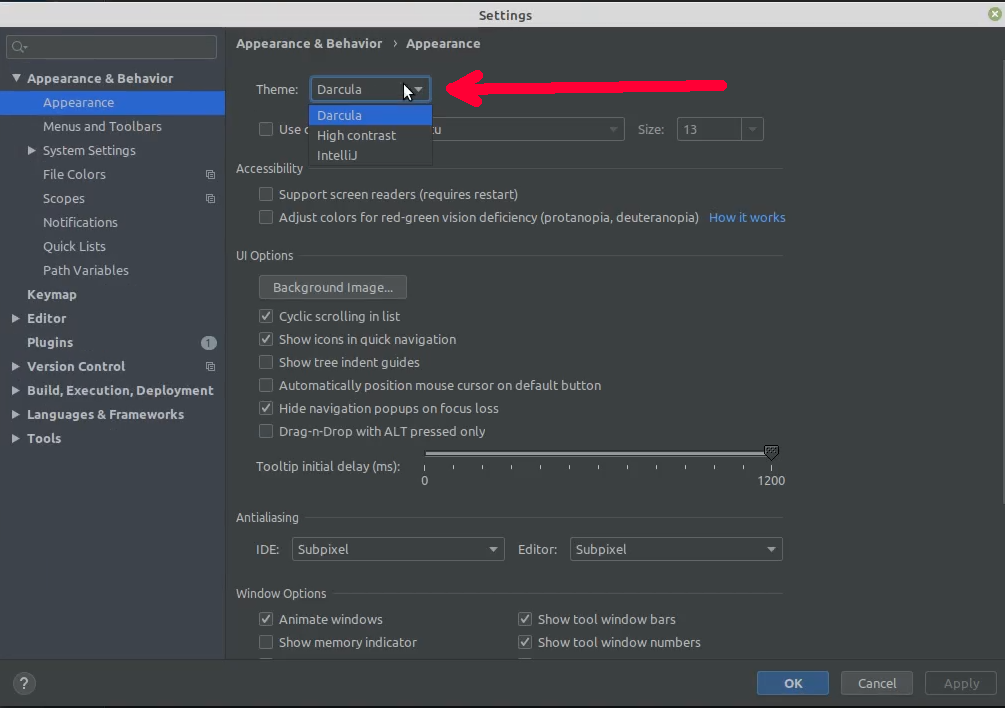Click the Cancel button
Image resolution: width=1005 pixels, height=708 pixels.
click(877, 683)
